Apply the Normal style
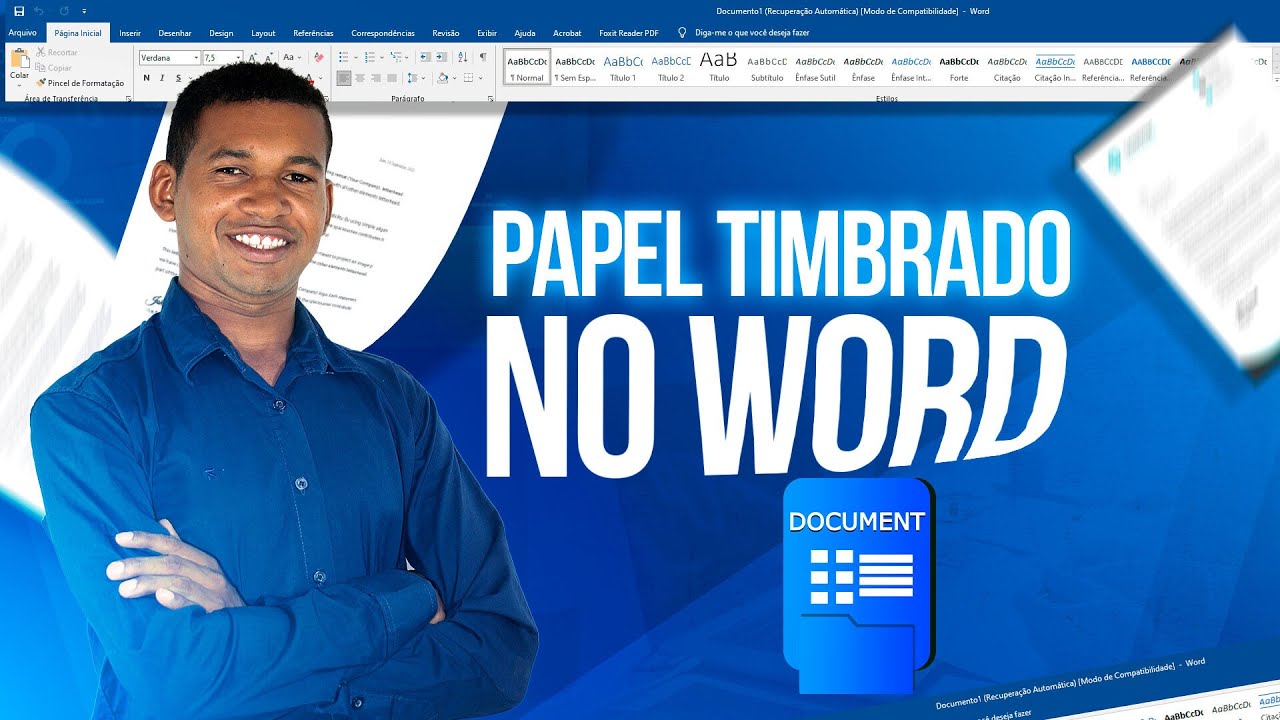The image size is (1280, 720). (526, 67)
